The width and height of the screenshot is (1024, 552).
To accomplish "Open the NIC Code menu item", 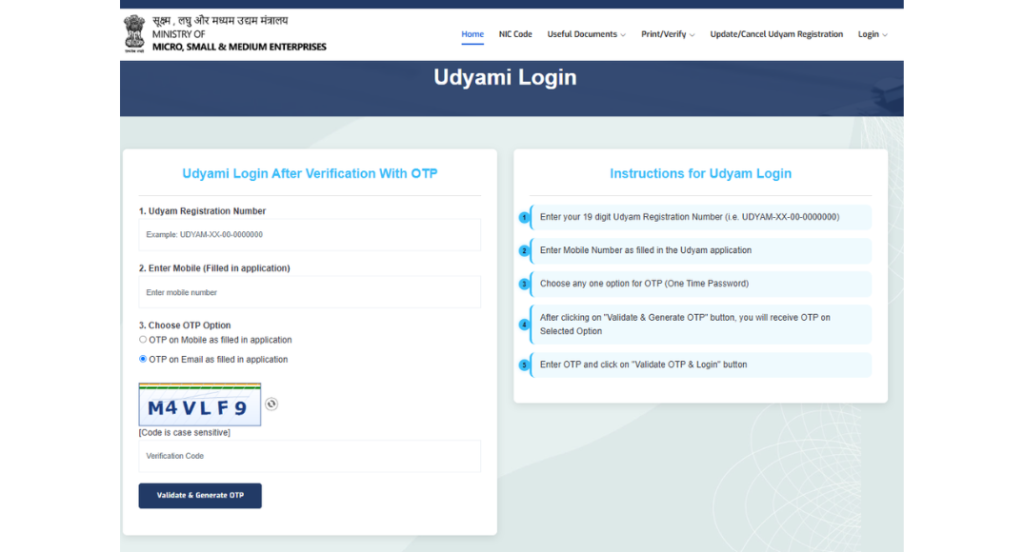I will click(515, 34).
